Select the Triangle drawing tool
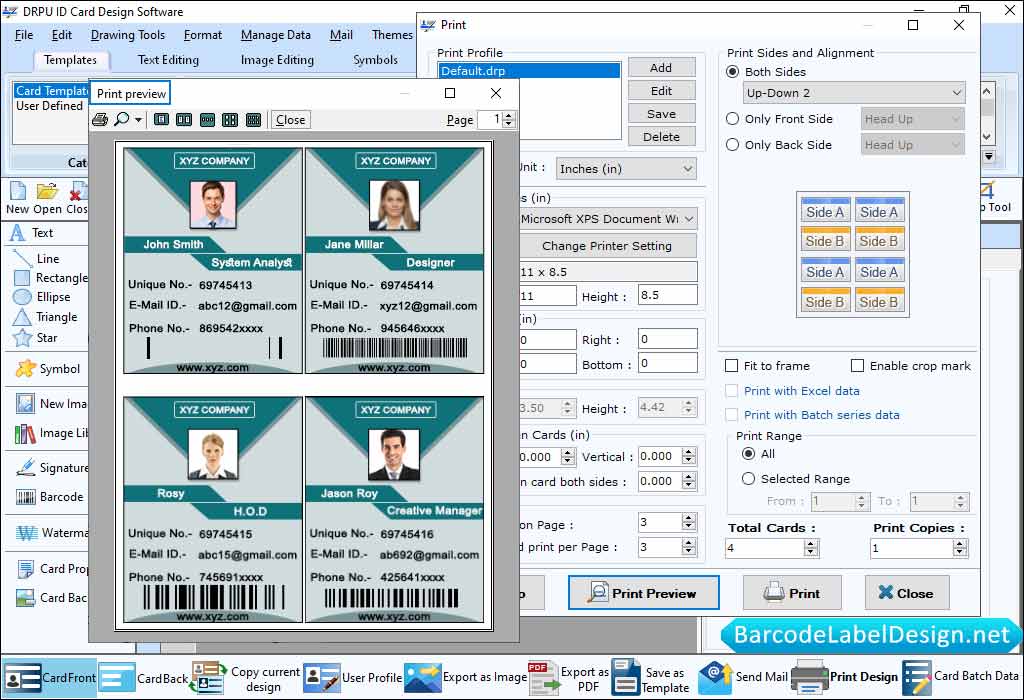 [45, 317]
